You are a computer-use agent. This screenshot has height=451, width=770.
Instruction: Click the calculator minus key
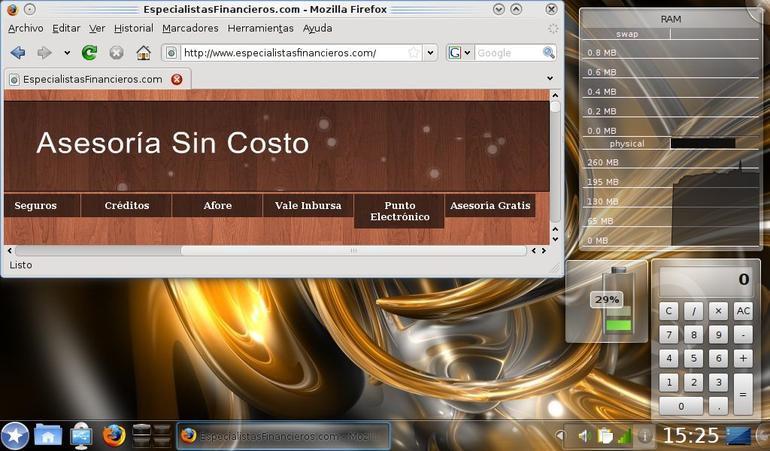[743, 335]
